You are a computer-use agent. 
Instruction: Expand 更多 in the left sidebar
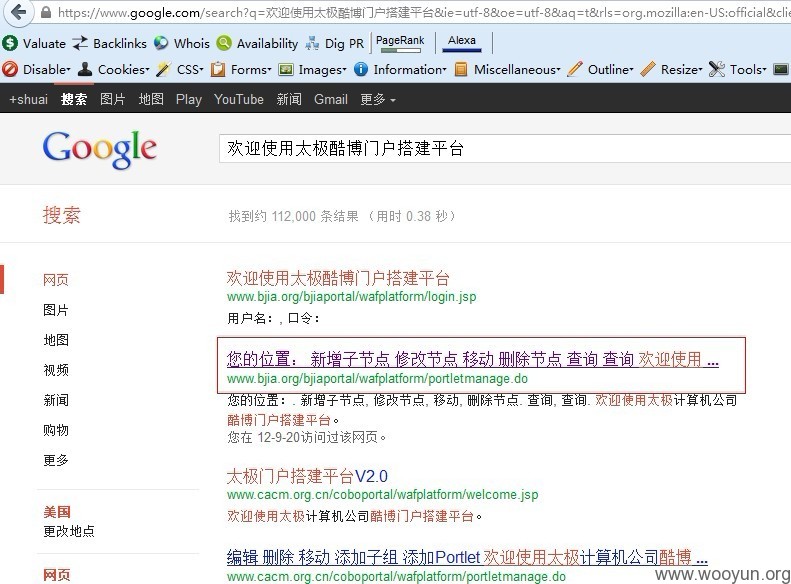click(x=55, y=460)
